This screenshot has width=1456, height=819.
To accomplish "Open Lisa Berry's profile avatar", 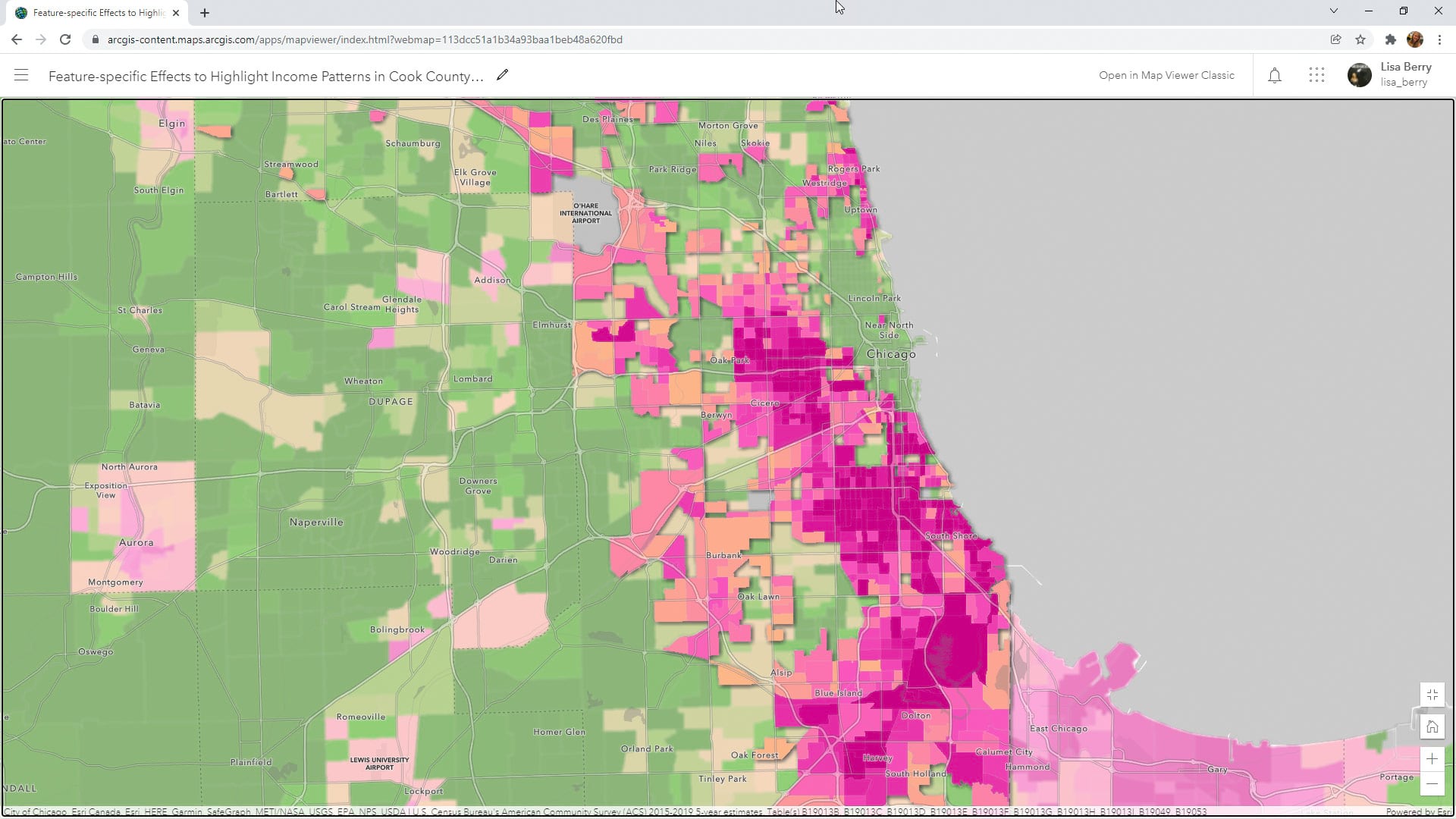I will [x=1359, y=75].
